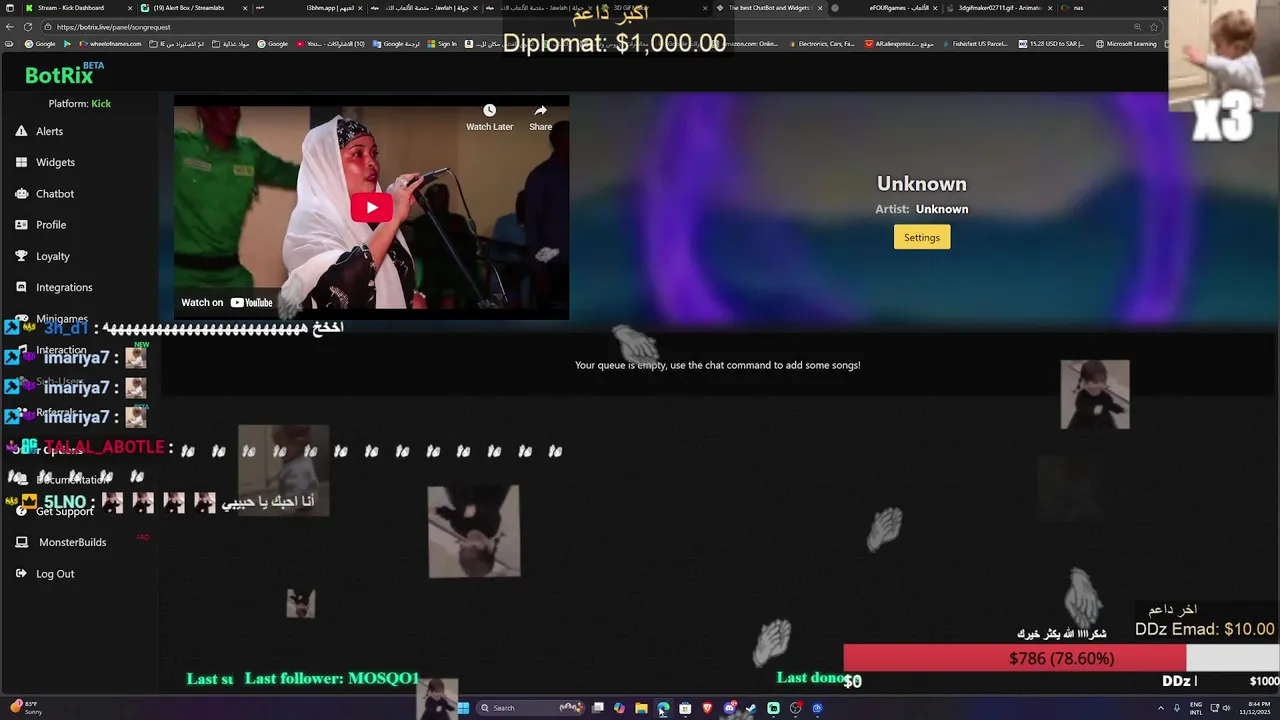Open Steam from the taskbar

click(751, 708)
